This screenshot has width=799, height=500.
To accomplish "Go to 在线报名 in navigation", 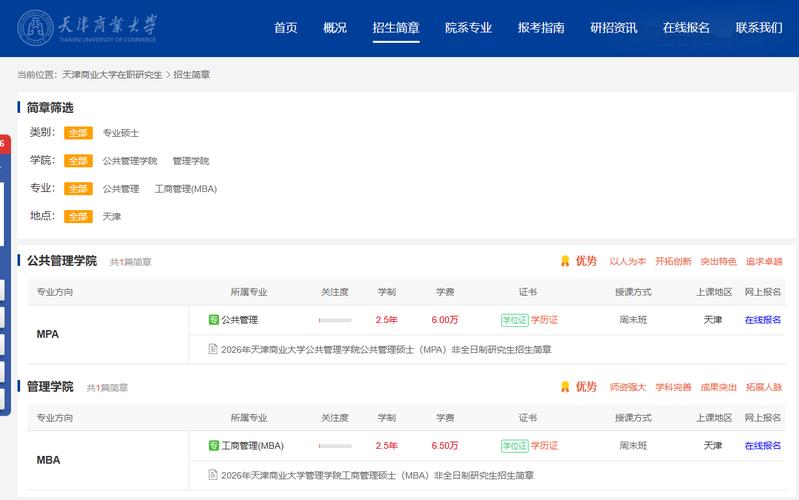I will pos(686,28).
